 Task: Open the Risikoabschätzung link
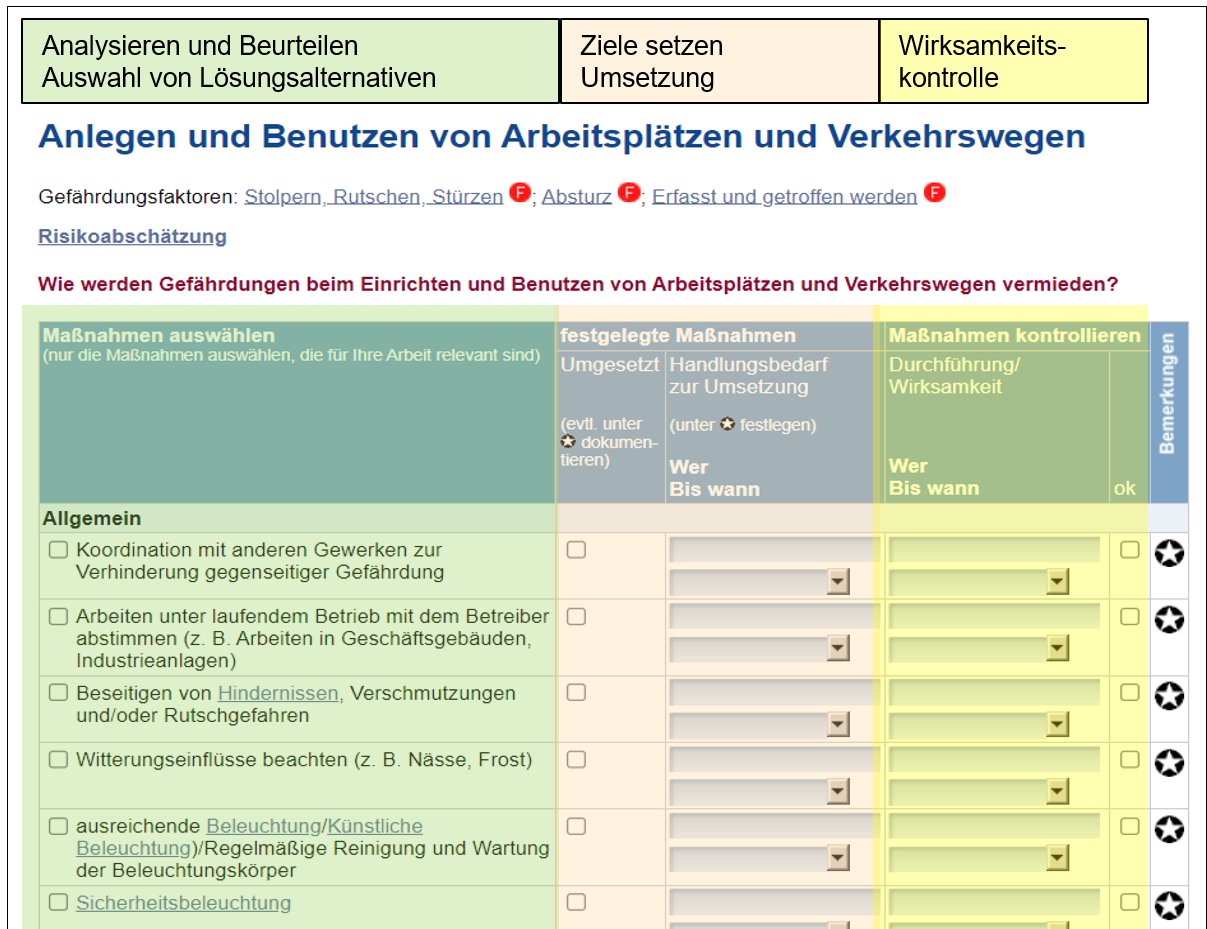pos(132,237)
